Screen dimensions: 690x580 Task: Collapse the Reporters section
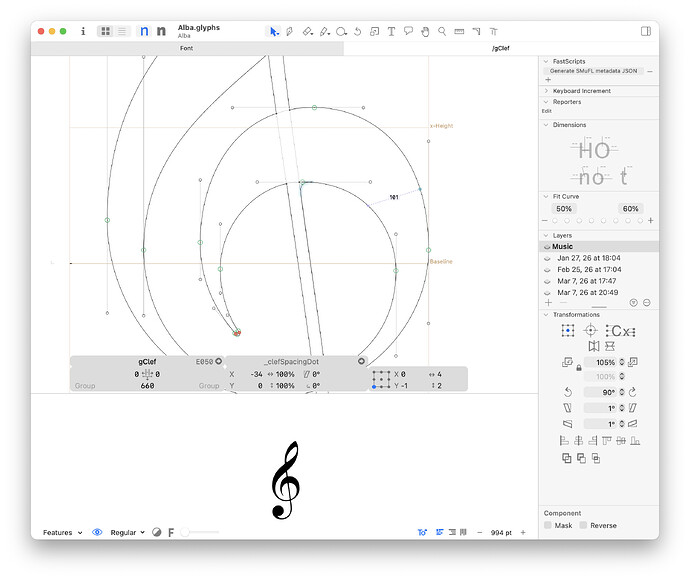click(546, 102)
